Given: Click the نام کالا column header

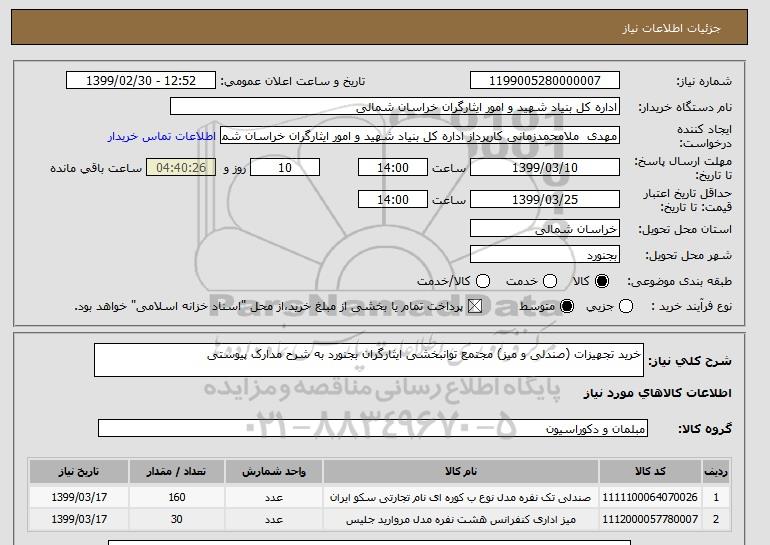Looking at the screenshot, I should pos(461,471).
